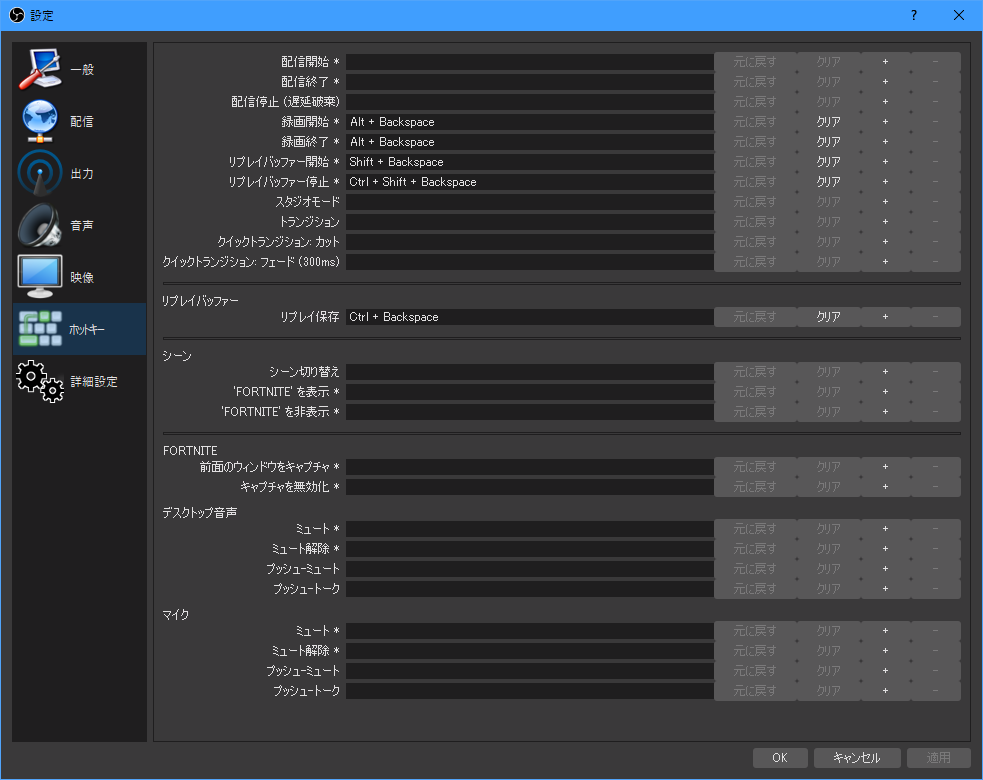Add another hotkey with + for トランジション
Viewport: 983px width, 780px height.
tap(885, 222)
